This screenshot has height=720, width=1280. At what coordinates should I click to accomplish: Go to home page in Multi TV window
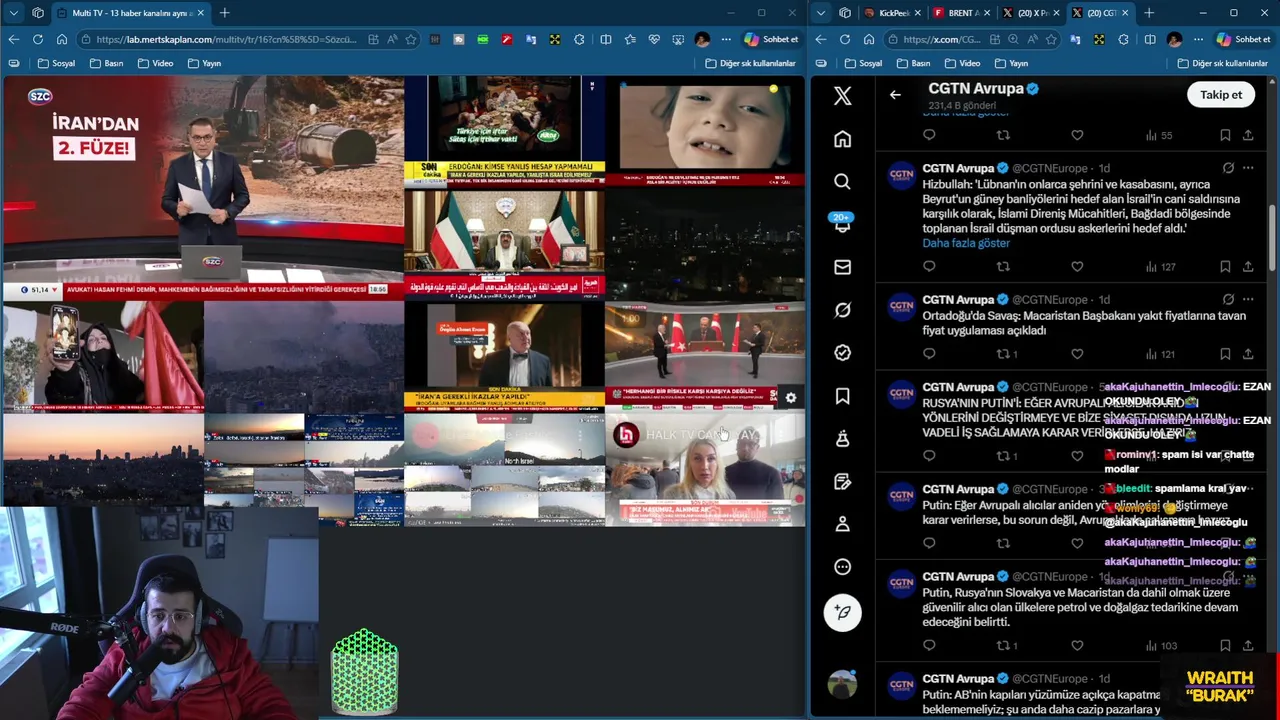[x=61, y=39]
